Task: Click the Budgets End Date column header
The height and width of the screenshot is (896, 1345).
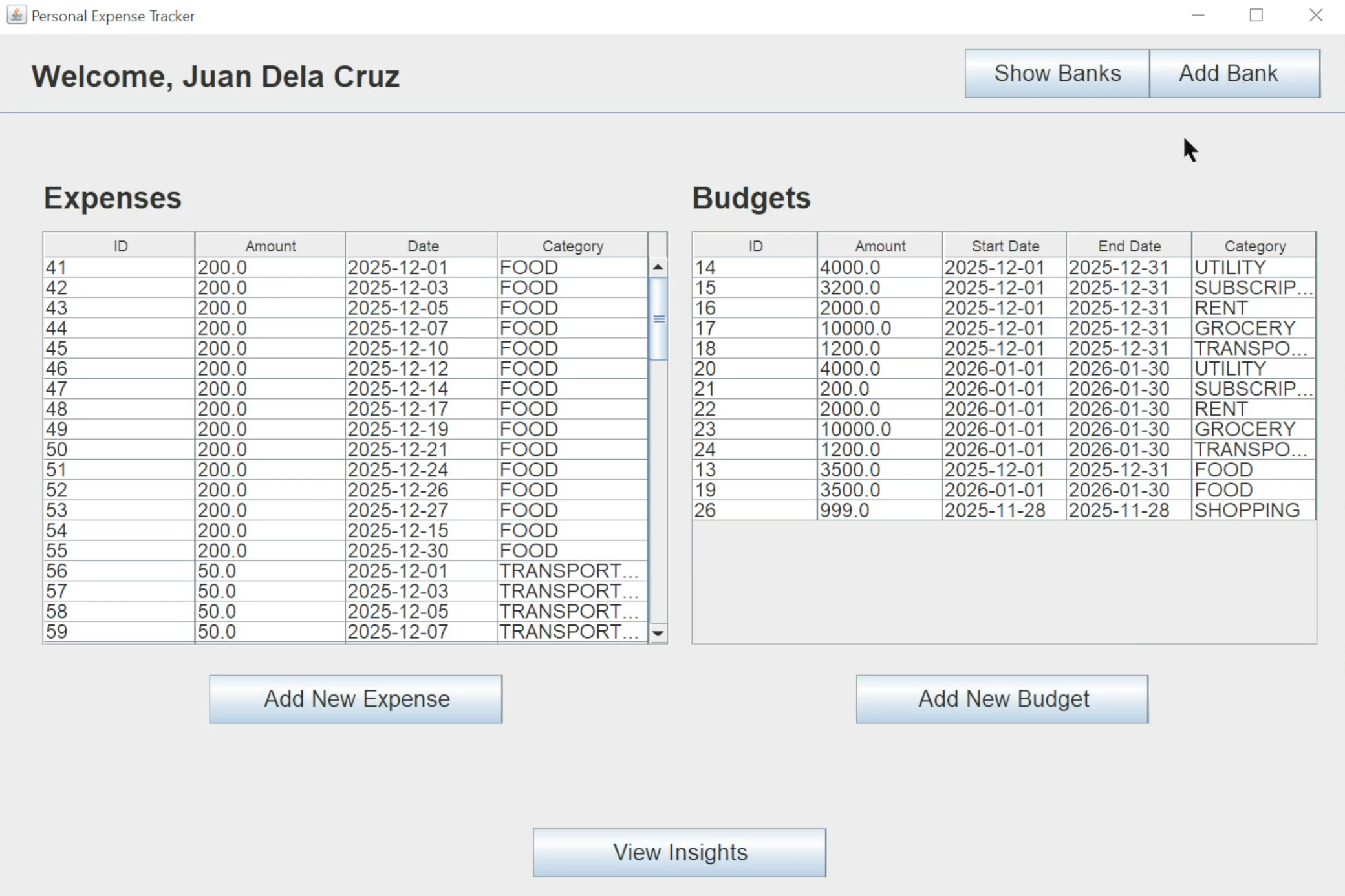Action: (1129, 246)
